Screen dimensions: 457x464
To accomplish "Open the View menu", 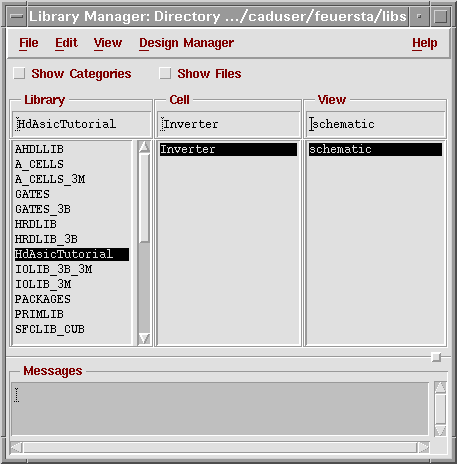I will tap(108, 43).
